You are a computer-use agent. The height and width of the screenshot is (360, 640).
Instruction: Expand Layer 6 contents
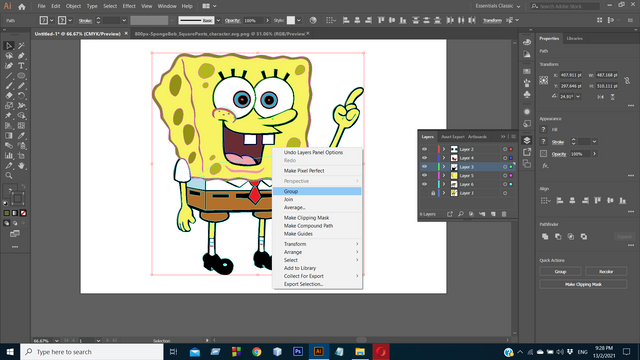coord(444,184)
